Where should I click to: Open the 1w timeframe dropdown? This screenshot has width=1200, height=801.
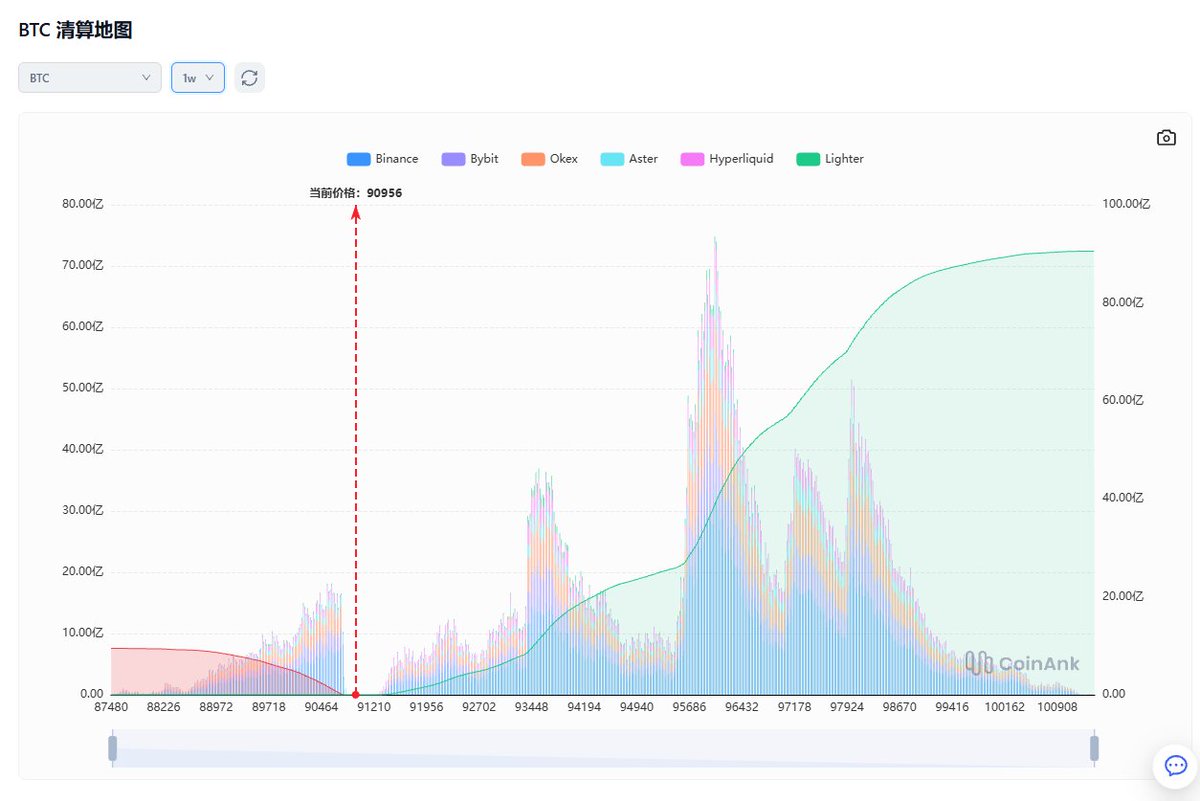click(x=197, y=78)
